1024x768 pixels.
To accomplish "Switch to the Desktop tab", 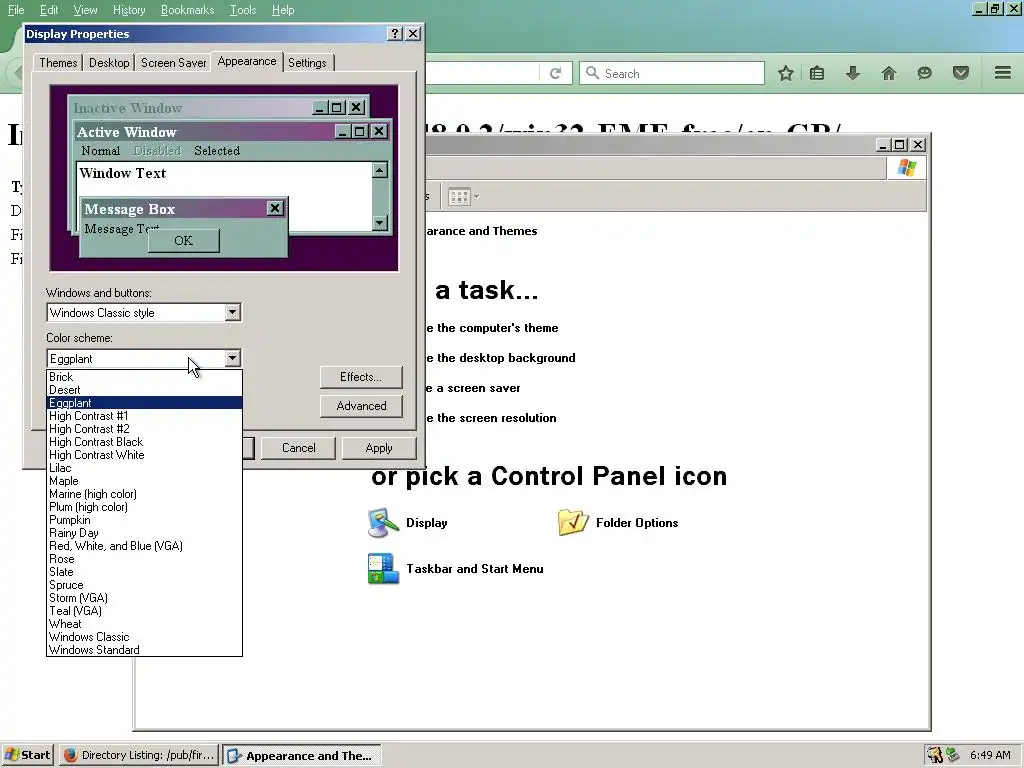I will 109,63.
